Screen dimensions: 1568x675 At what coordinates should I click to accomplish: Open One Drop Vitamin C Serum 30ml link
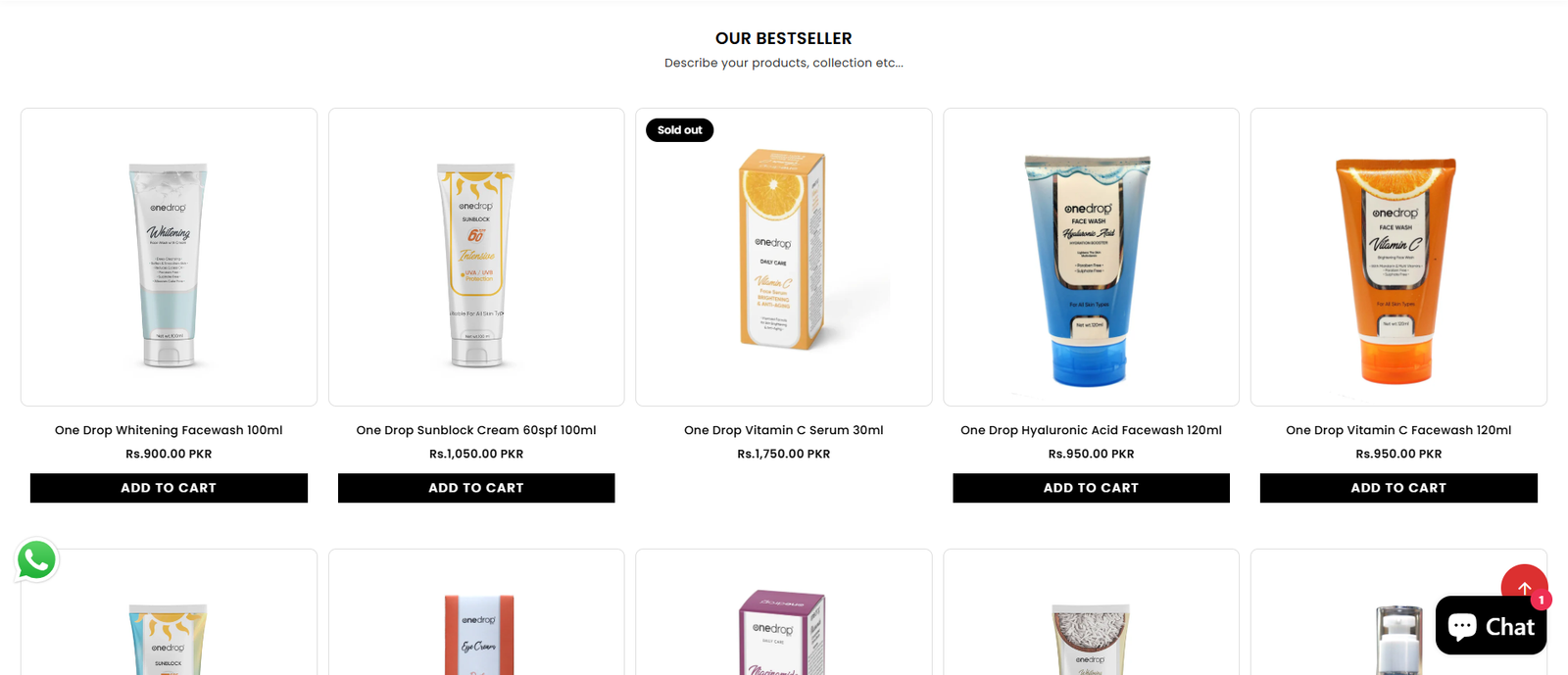click(784, 430)
